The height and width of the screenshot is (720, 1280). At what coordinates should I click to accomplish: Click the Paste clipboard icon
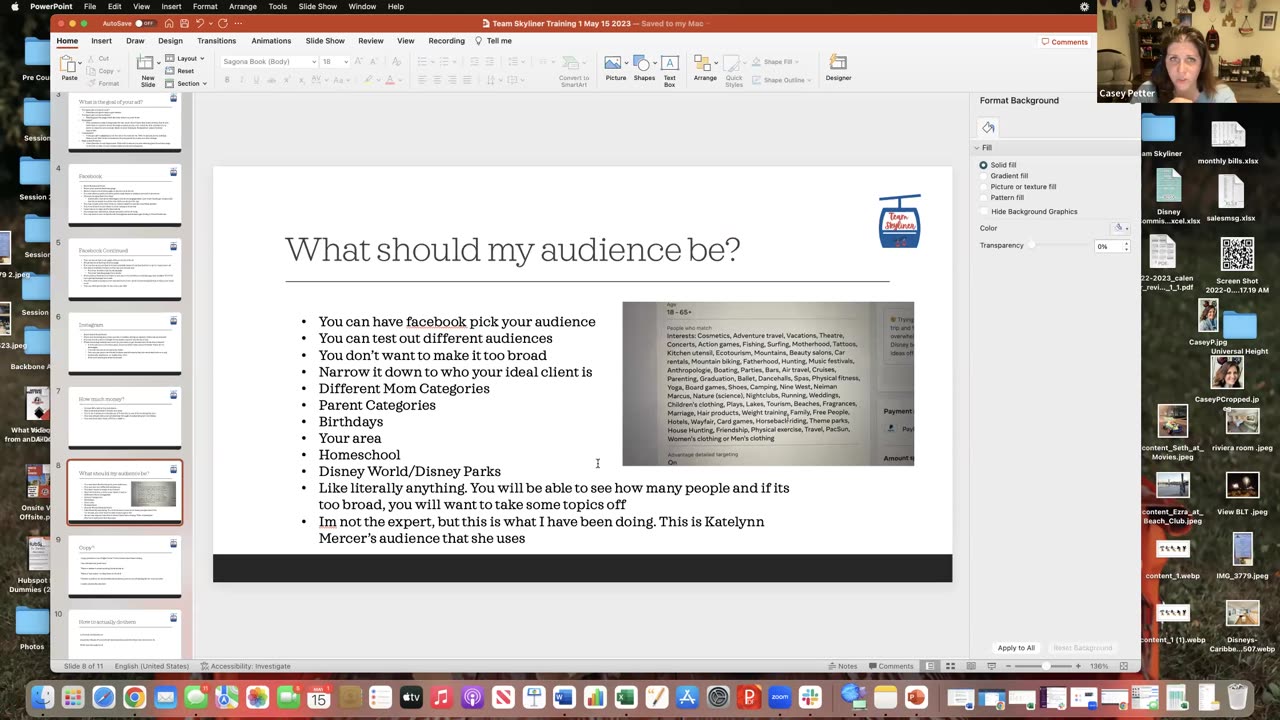pos(69,66)
